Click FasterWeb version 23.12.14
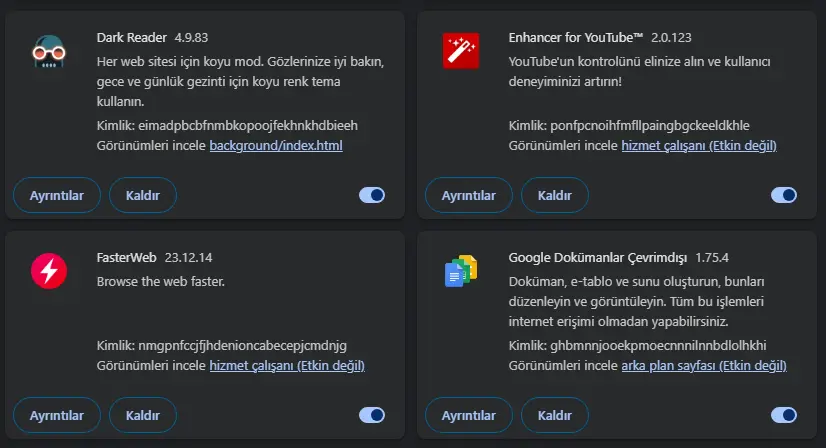826x448 pixels. (x=189, y=257)
